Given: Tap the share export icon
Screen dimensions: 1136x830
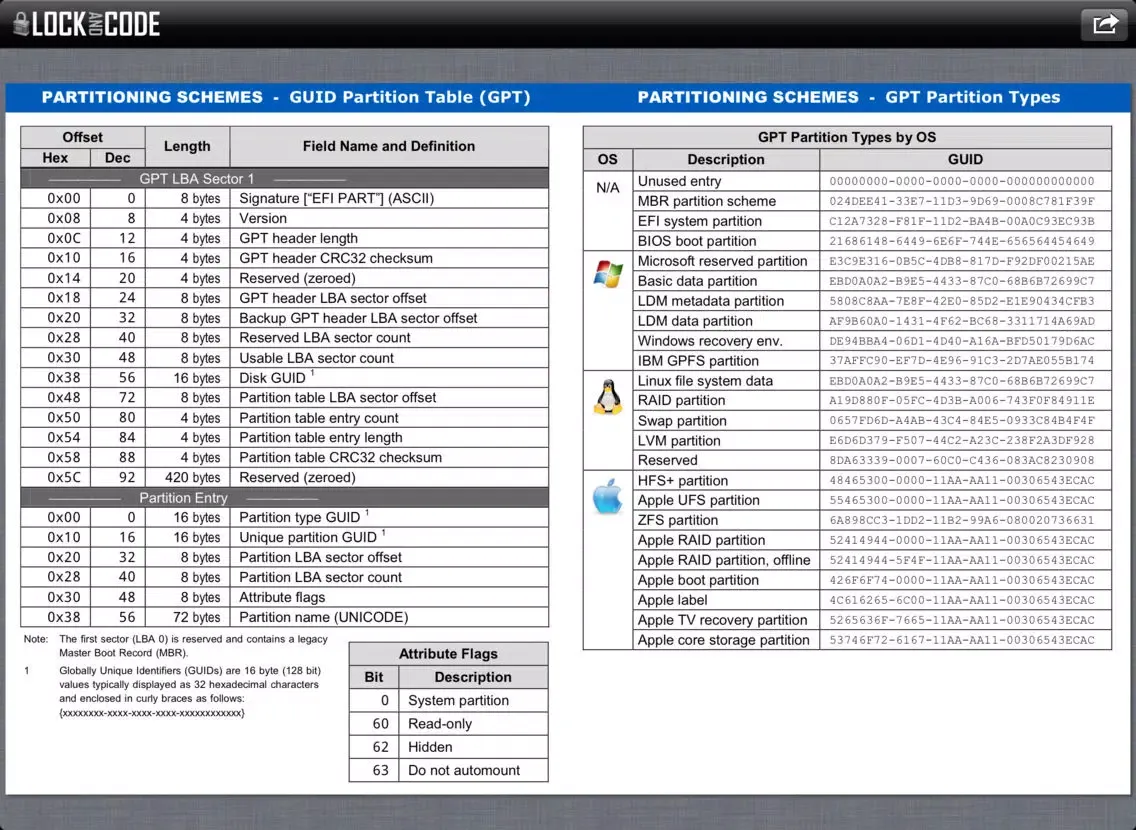Looking at the screenshot, I should 1104,24.
